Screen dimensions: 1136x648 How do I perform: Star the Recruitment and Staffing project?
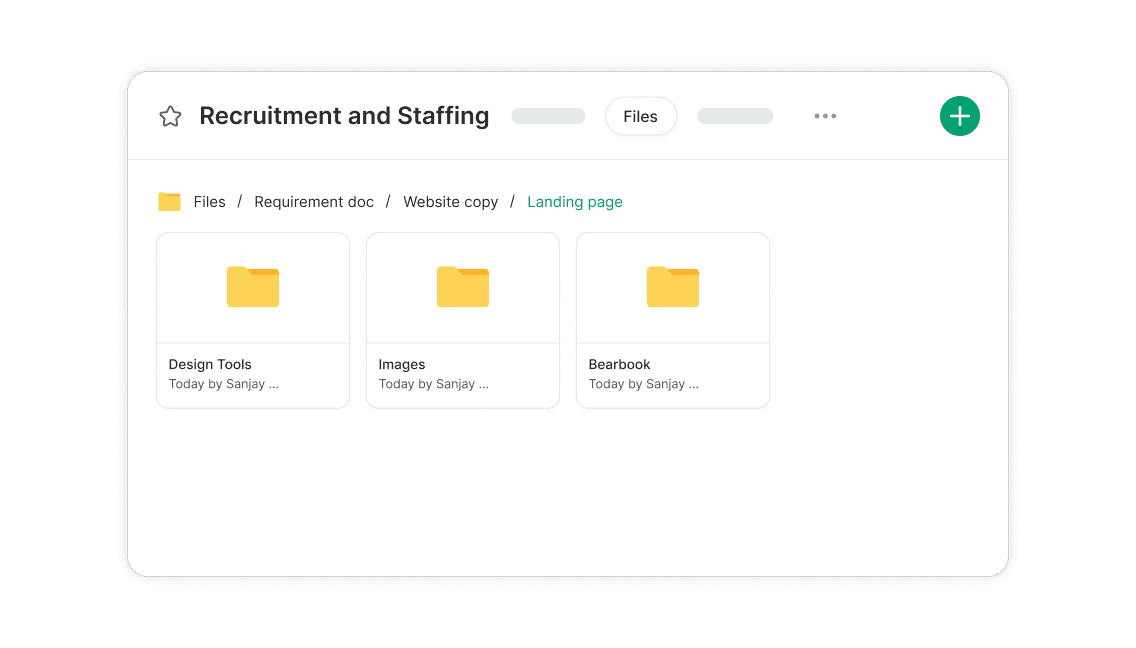pos(170,117)
